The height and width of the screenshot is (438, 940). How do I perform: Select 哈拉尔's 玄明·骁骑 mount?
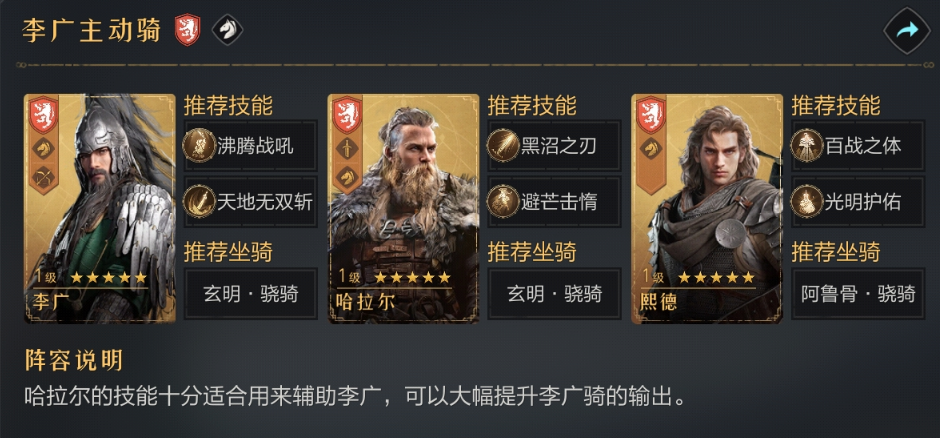555,294
